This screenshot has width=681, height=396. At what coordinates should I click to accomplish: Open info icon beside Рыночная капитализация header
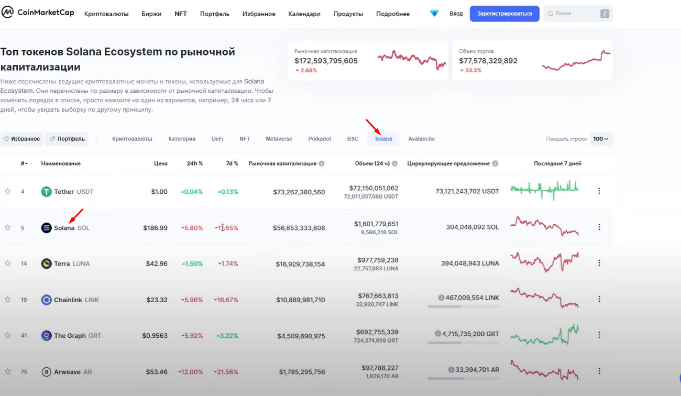(x=321, y=164)
